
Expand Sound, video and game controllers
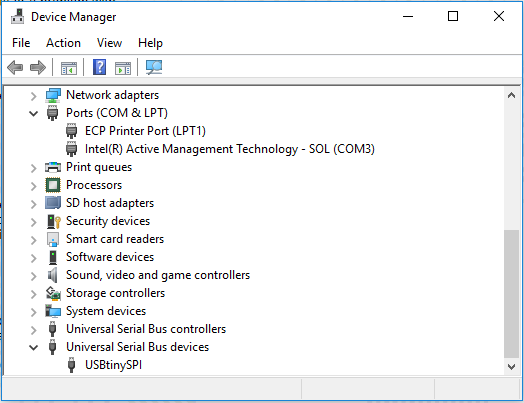[x=33, y=276]
